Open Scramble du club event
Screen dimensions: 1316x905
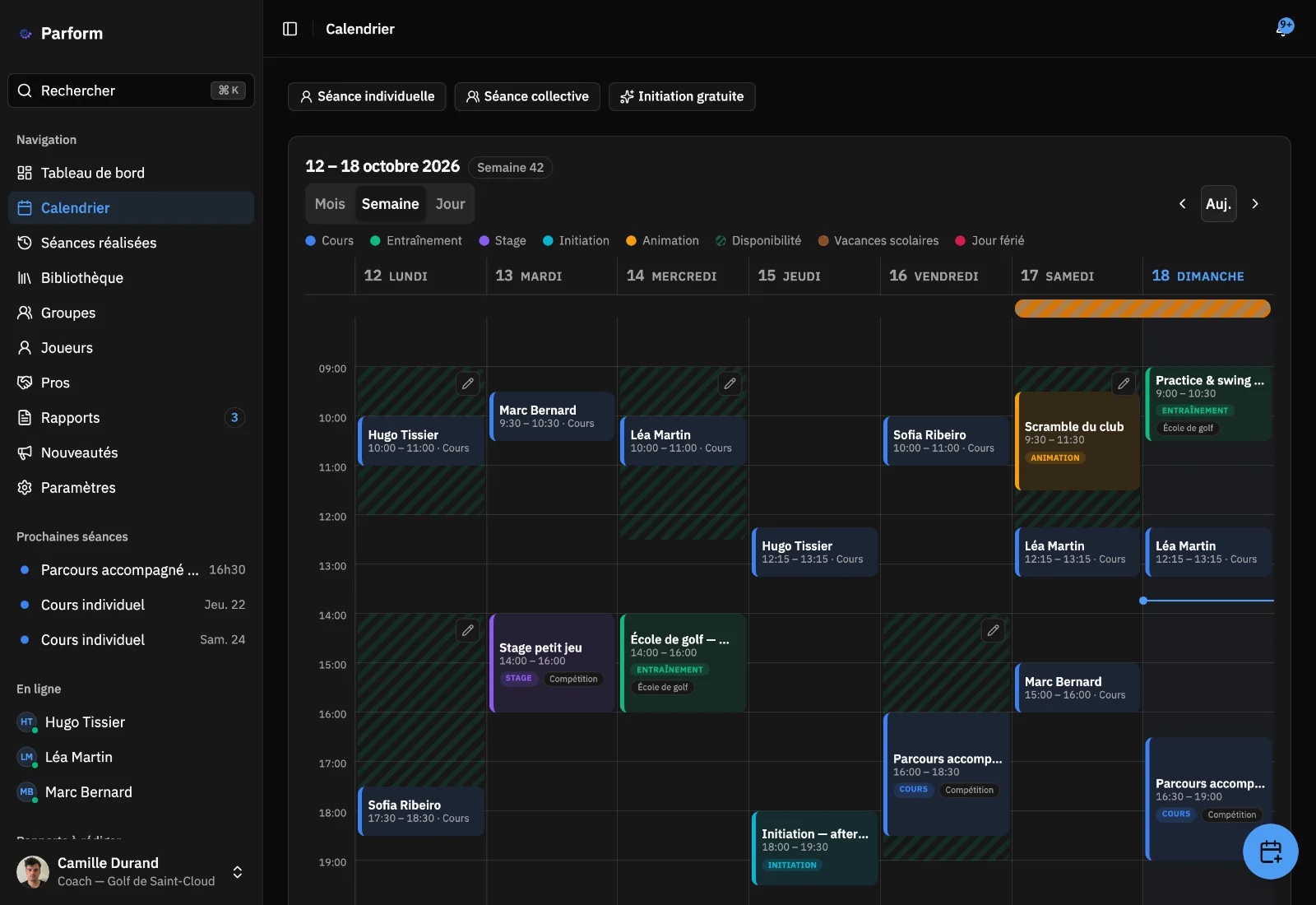point(1077,441)
